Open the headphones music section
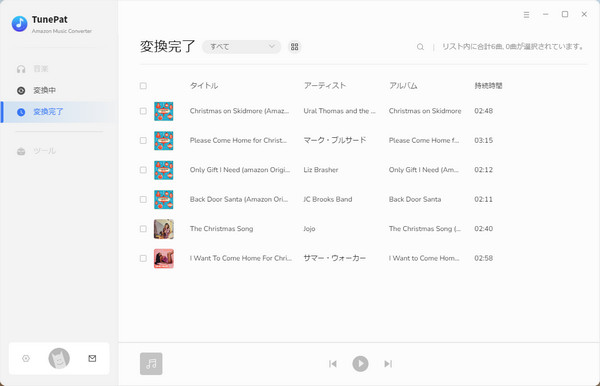 pos(32,69)
